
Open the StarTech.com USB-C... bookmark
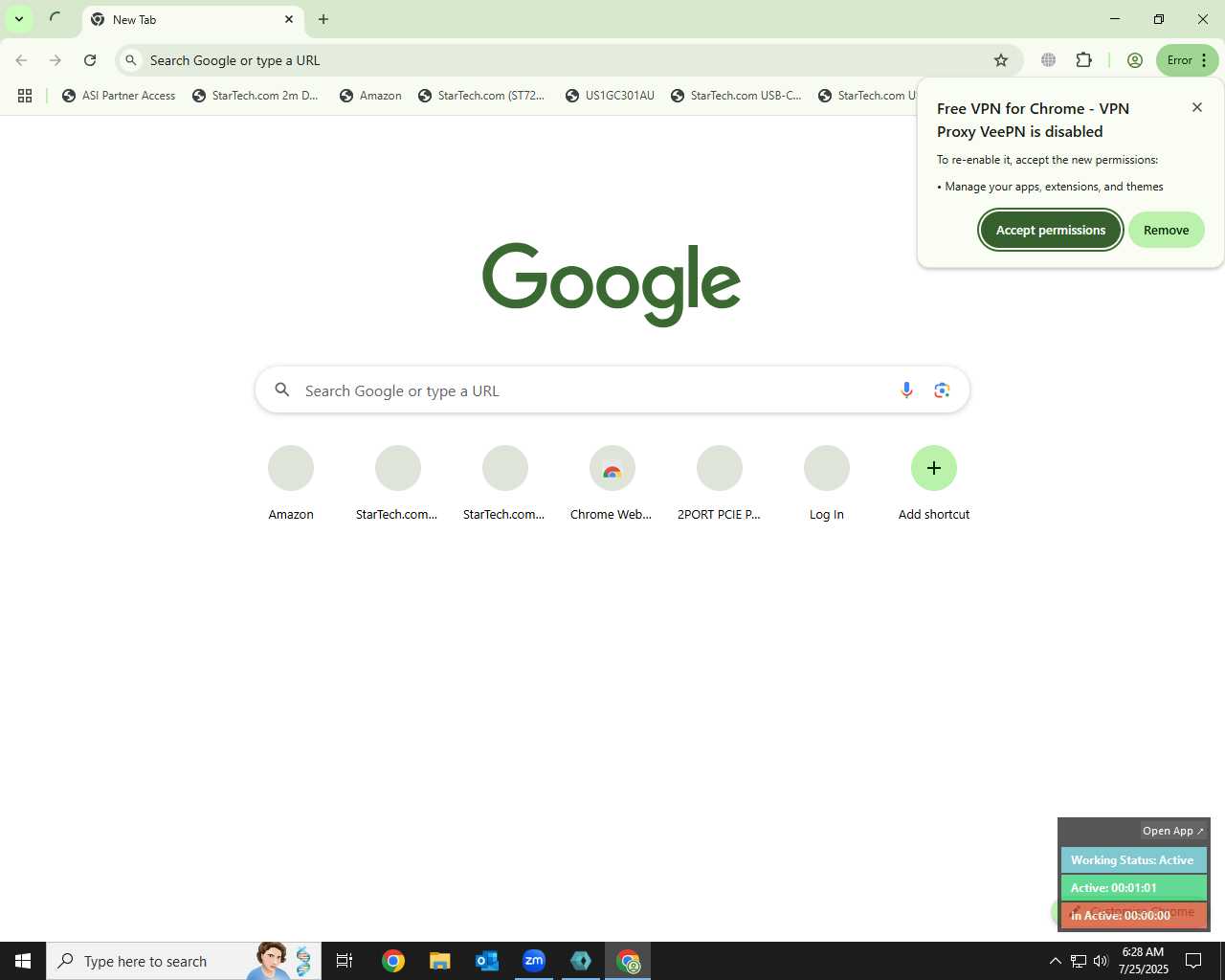[x=737, y=96]
